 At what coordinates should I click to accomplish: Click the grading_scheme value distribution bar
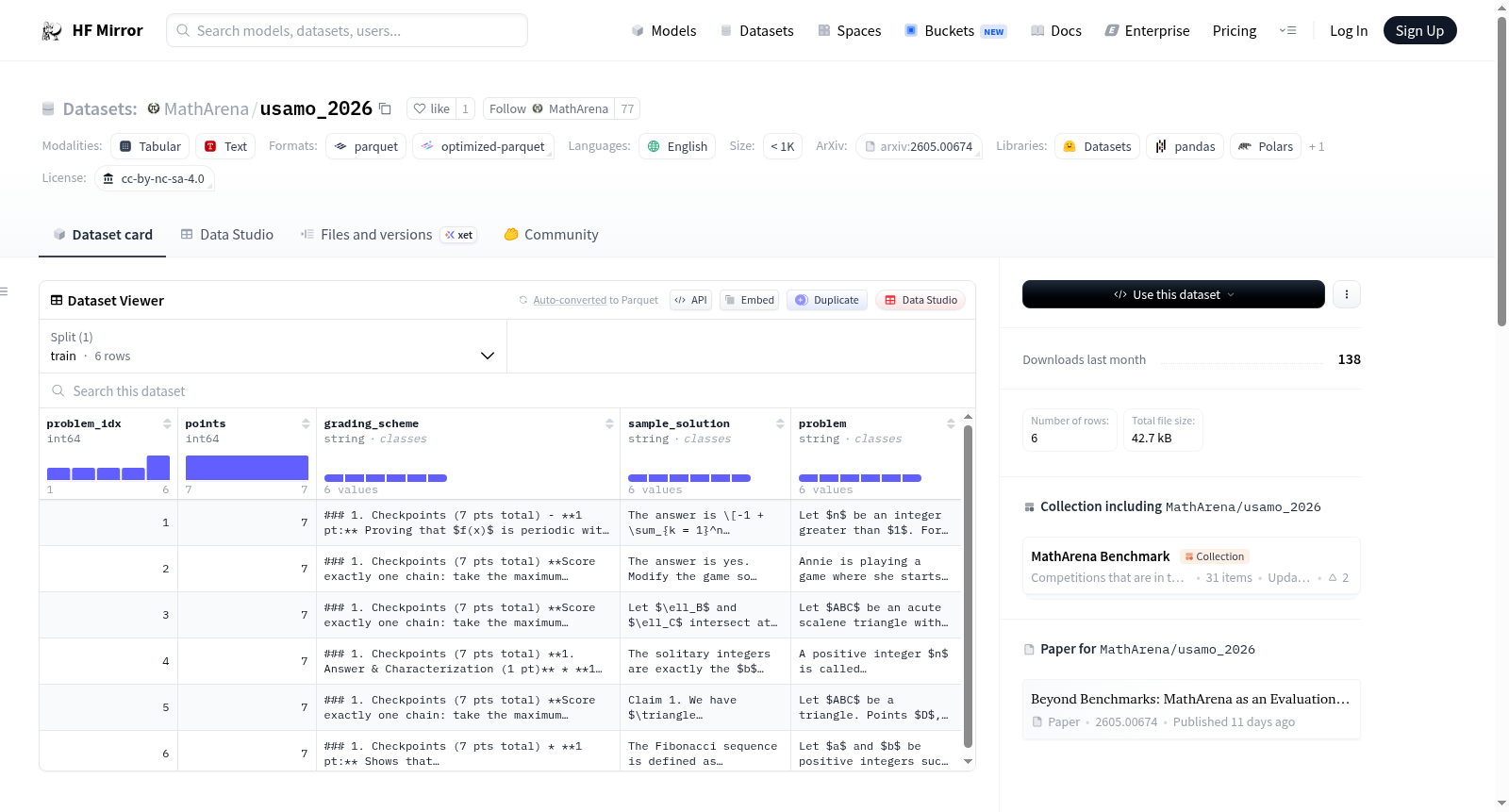point(386,478)
